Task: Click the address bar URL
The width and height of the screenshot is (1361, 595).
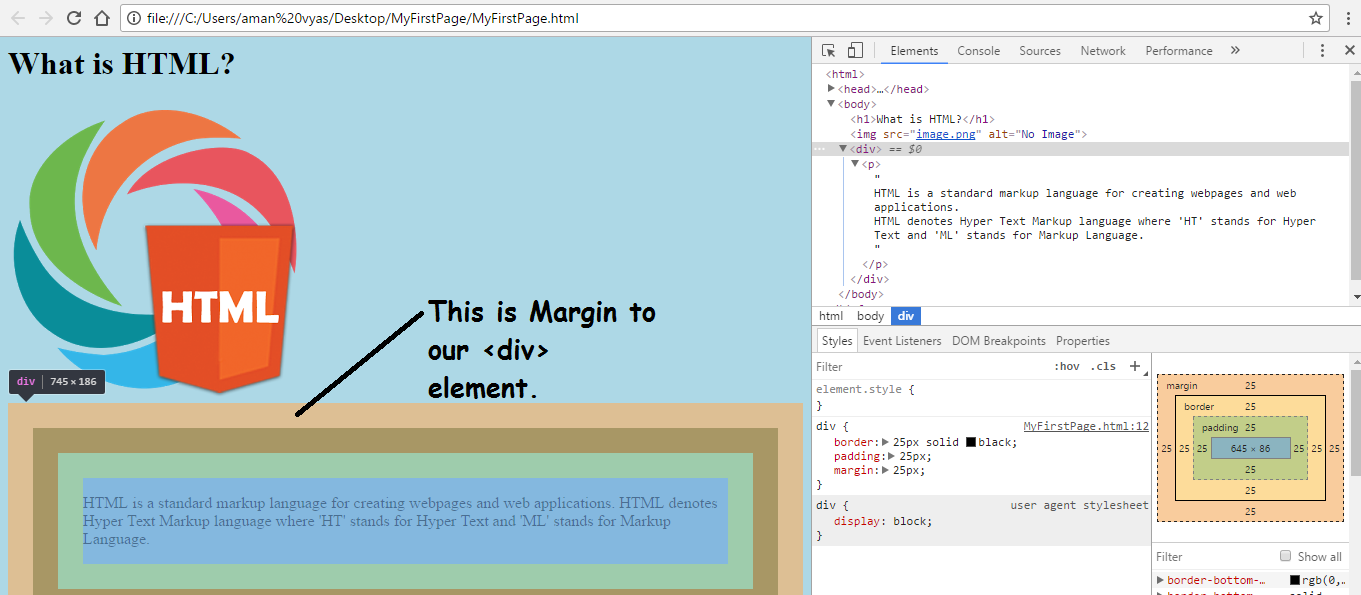Action: (363, 18)
